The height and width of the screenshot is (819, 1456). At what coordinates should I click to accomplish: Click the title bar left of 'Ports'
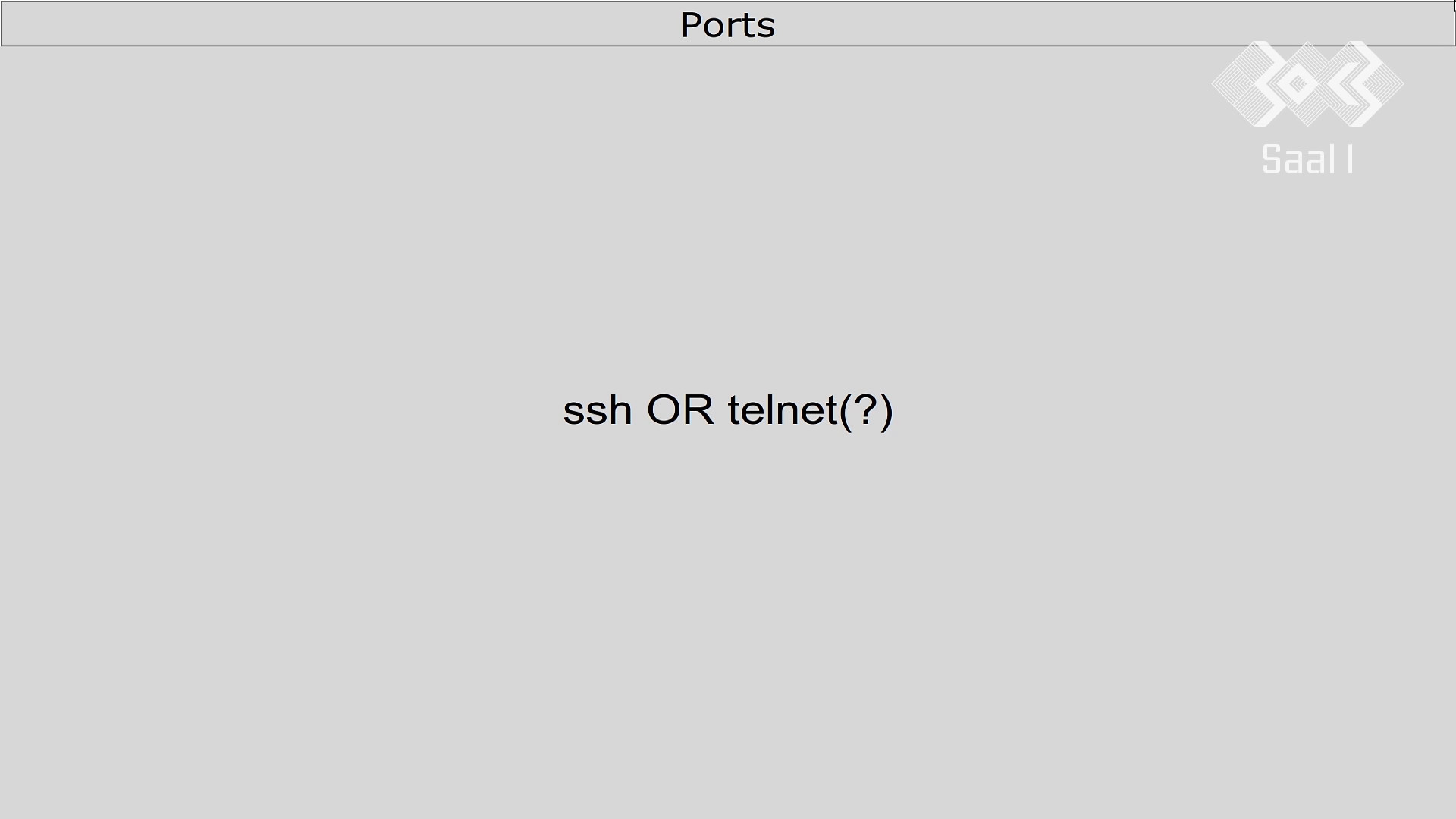(340, 24)
